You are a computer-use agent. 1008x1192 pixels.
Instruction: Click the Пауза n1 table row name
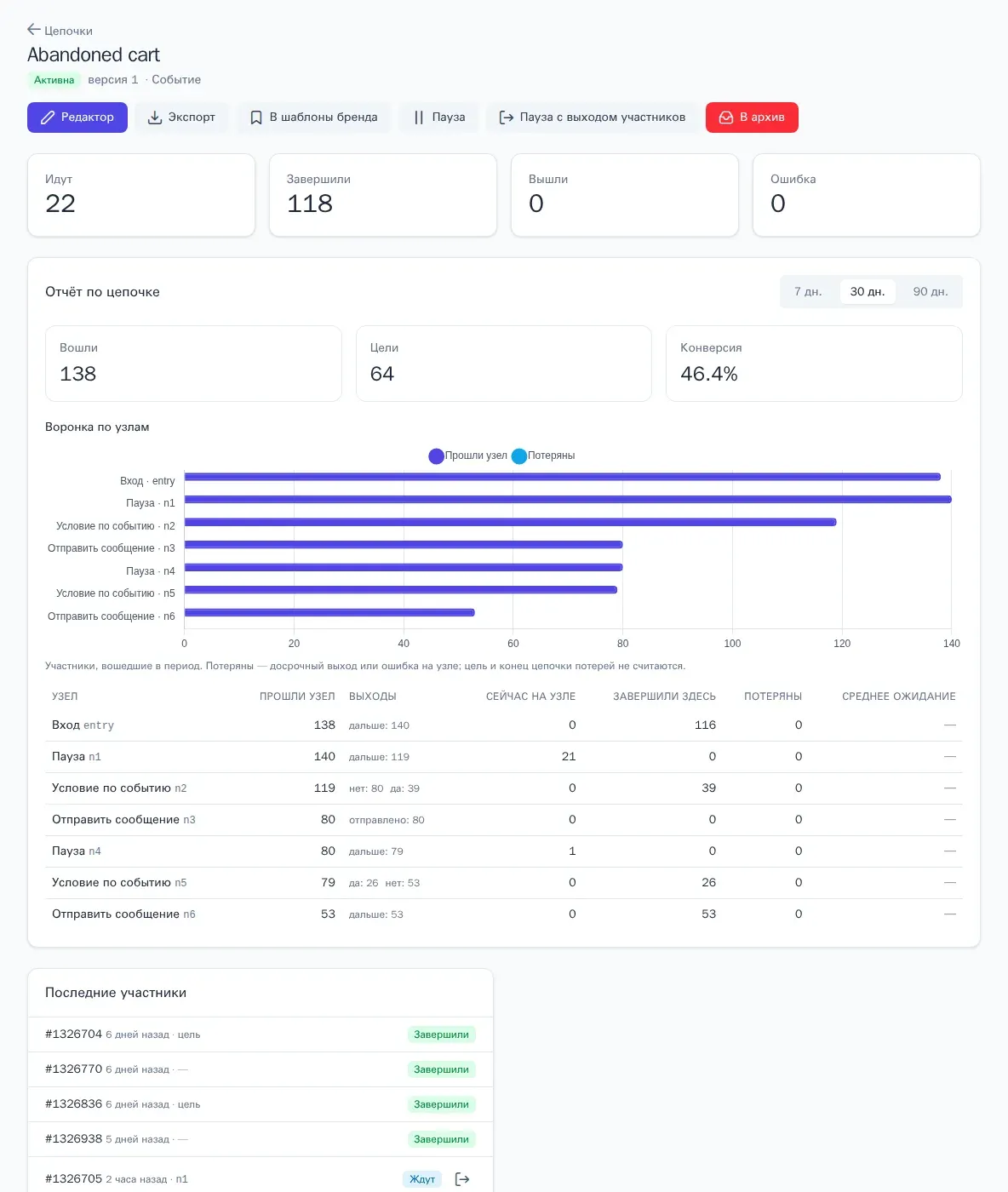coord(77,757)
